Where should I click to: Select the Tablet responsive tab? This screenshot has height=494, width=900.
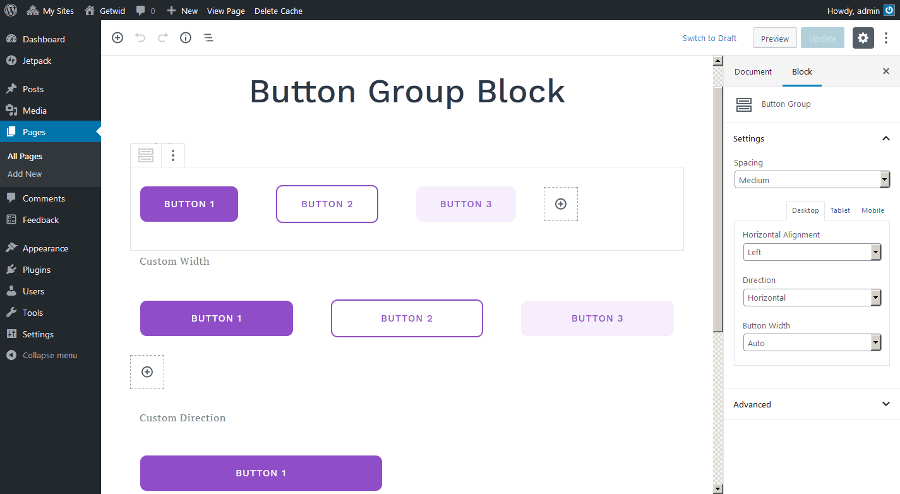[840, 211]
